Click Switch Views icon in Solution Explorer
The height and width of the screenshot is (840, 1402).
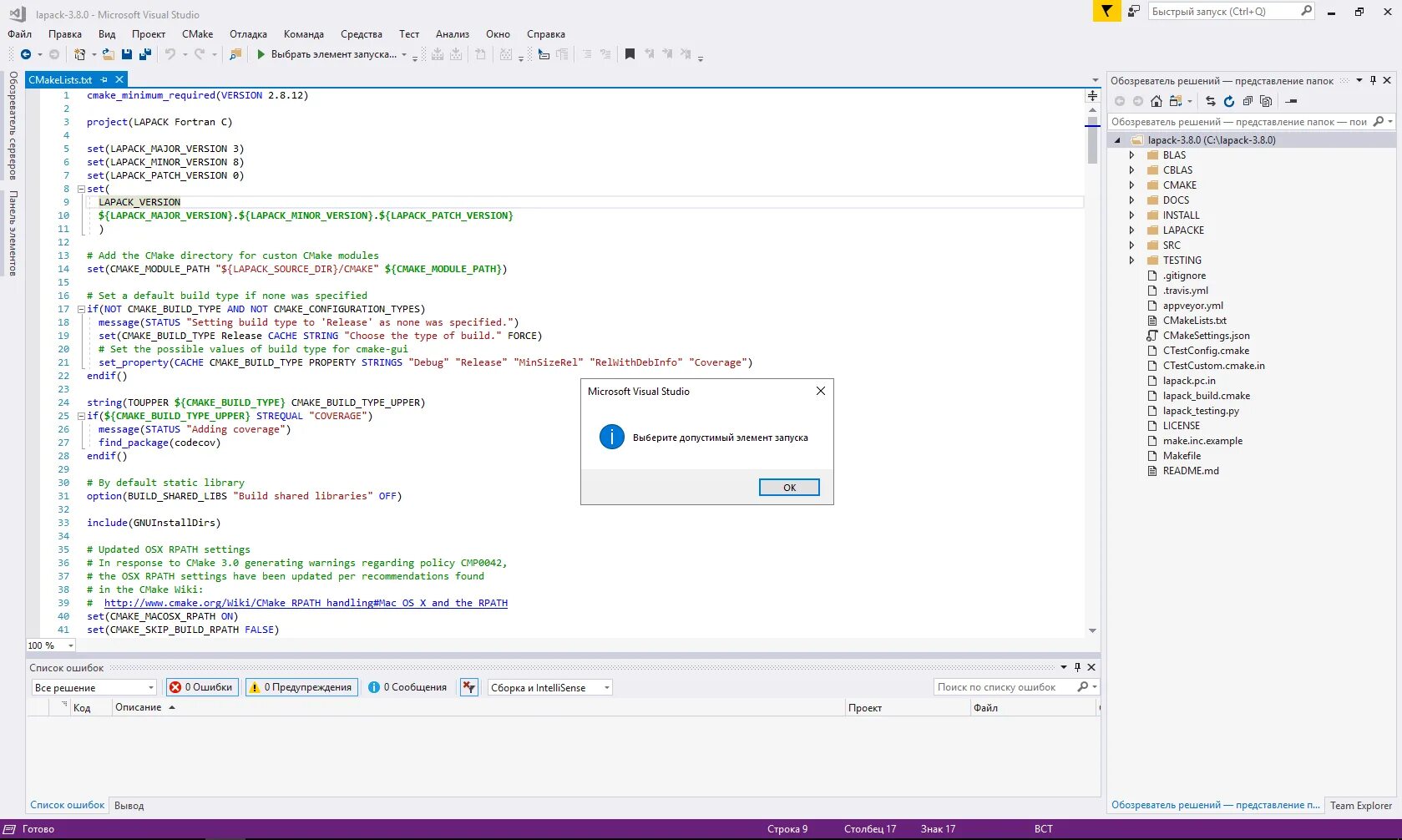[x=1176, y=101]
